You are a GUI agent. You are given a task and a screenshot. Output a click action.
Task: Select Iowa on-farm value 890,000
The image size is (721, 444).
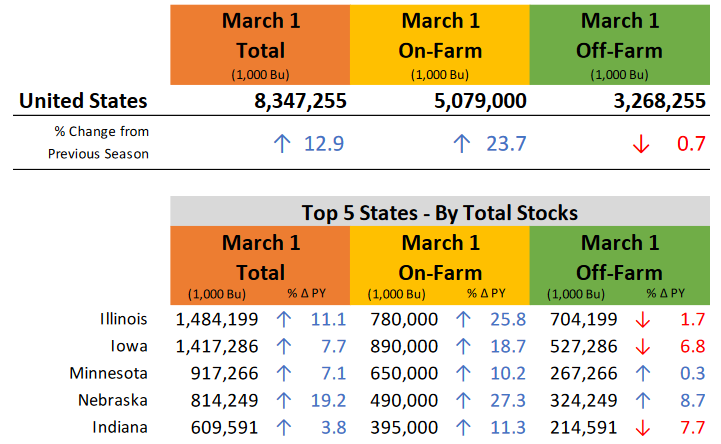click(x=404, y=347)
